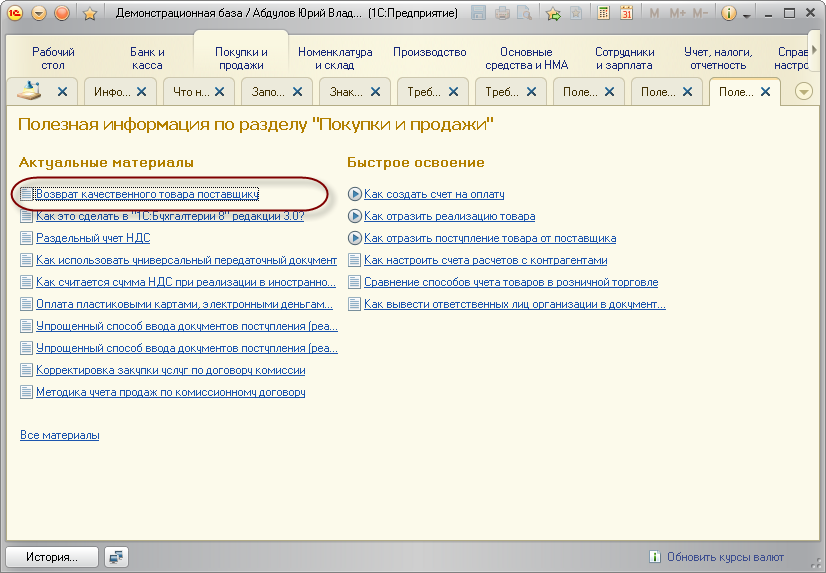Close the active Поле... tab
The image size is (826, 573).
coord(765,92)
